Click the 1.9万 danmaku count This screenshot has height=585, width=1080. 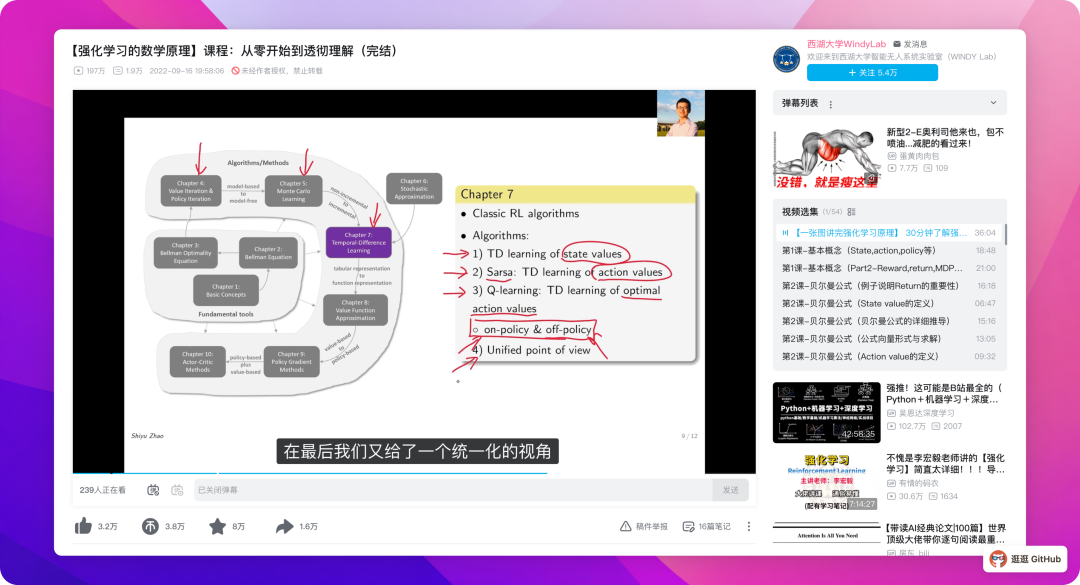tap(127, 71)
